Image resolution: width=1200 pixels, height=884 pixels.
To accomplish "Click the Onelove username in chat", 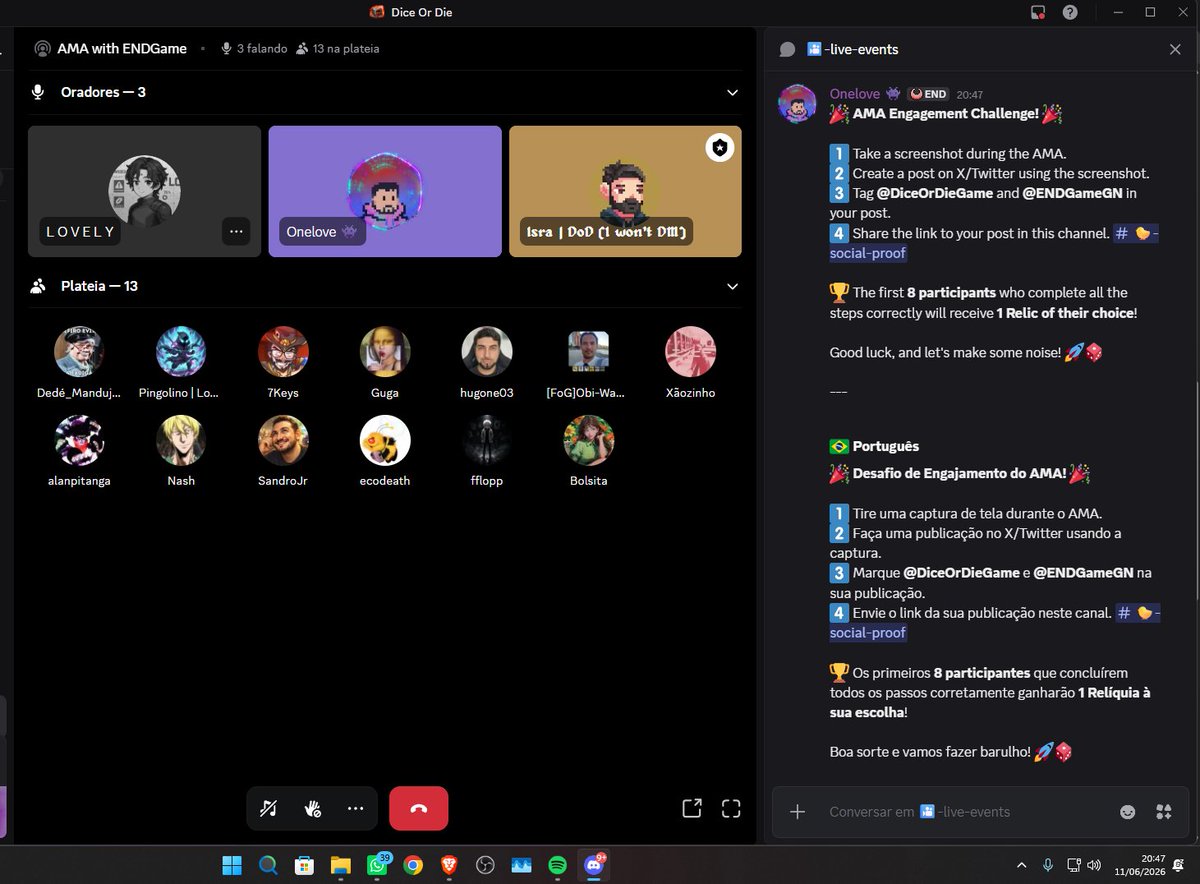I will pyautogui.click(x=856, y=94).
